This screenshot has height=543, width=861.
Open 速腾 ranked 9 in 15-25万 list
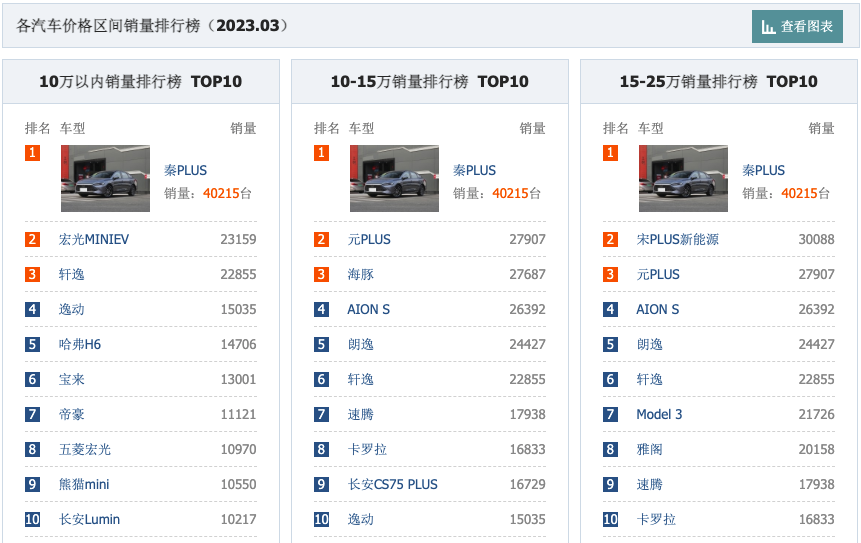(649, 484)
